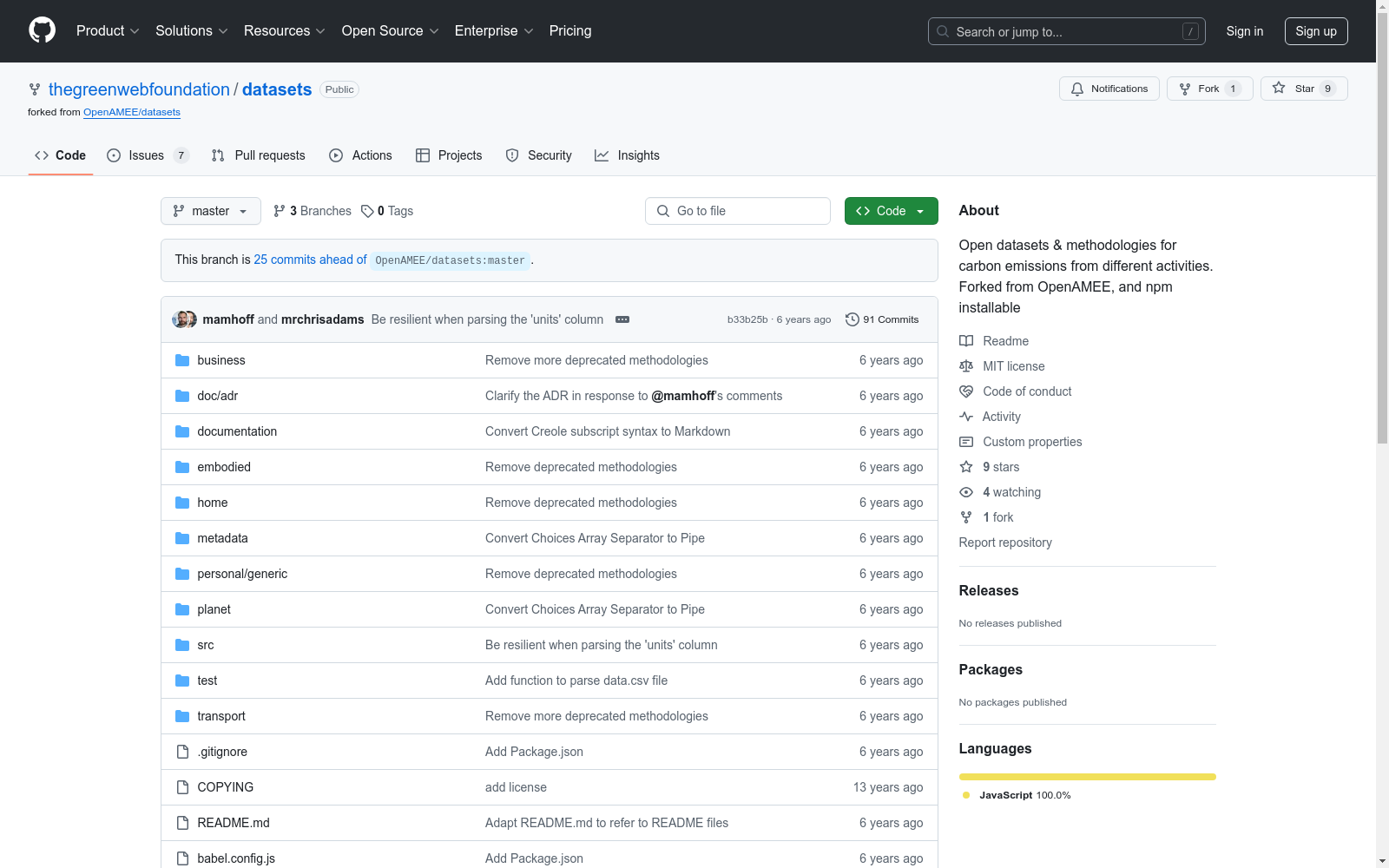The width and height of the screenshot is (1389, 868).
Task: Click the documentation folder icon
Action: point(182,431)
